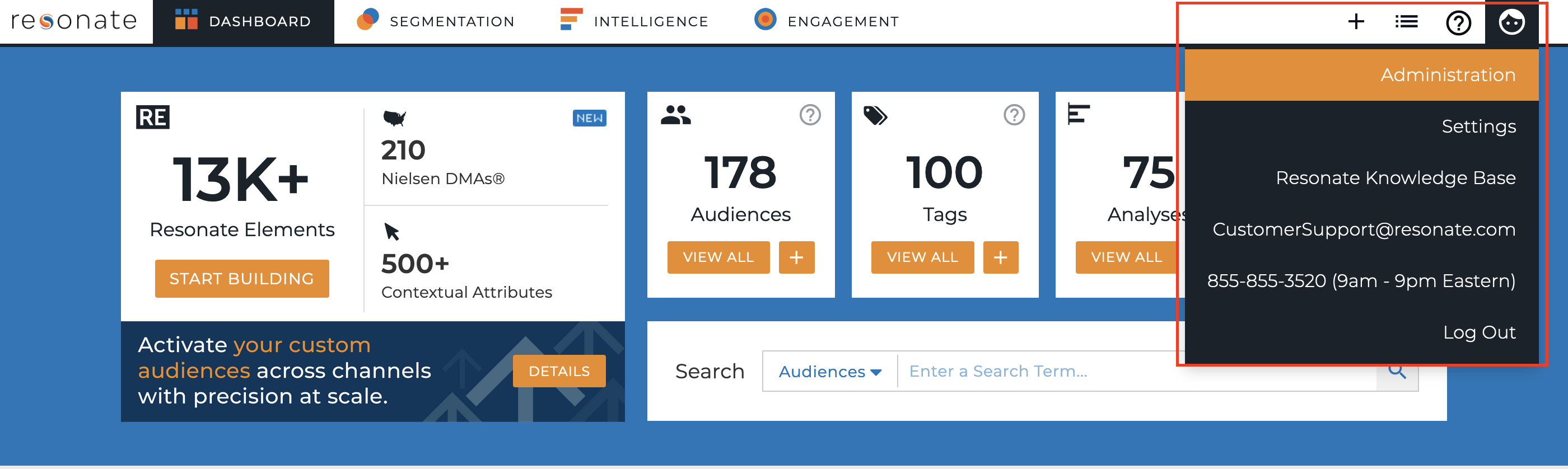Open help for Tags card
This screenshot has height=469, width=1568.
point(1014,115)
